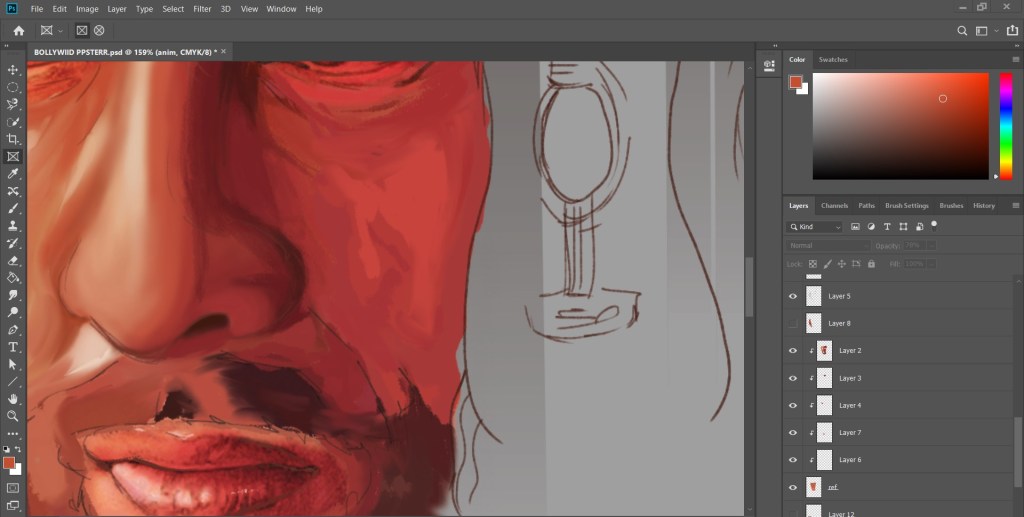Select Layer 2 thumbnail in Layers panel

click(x=824, y=351)
